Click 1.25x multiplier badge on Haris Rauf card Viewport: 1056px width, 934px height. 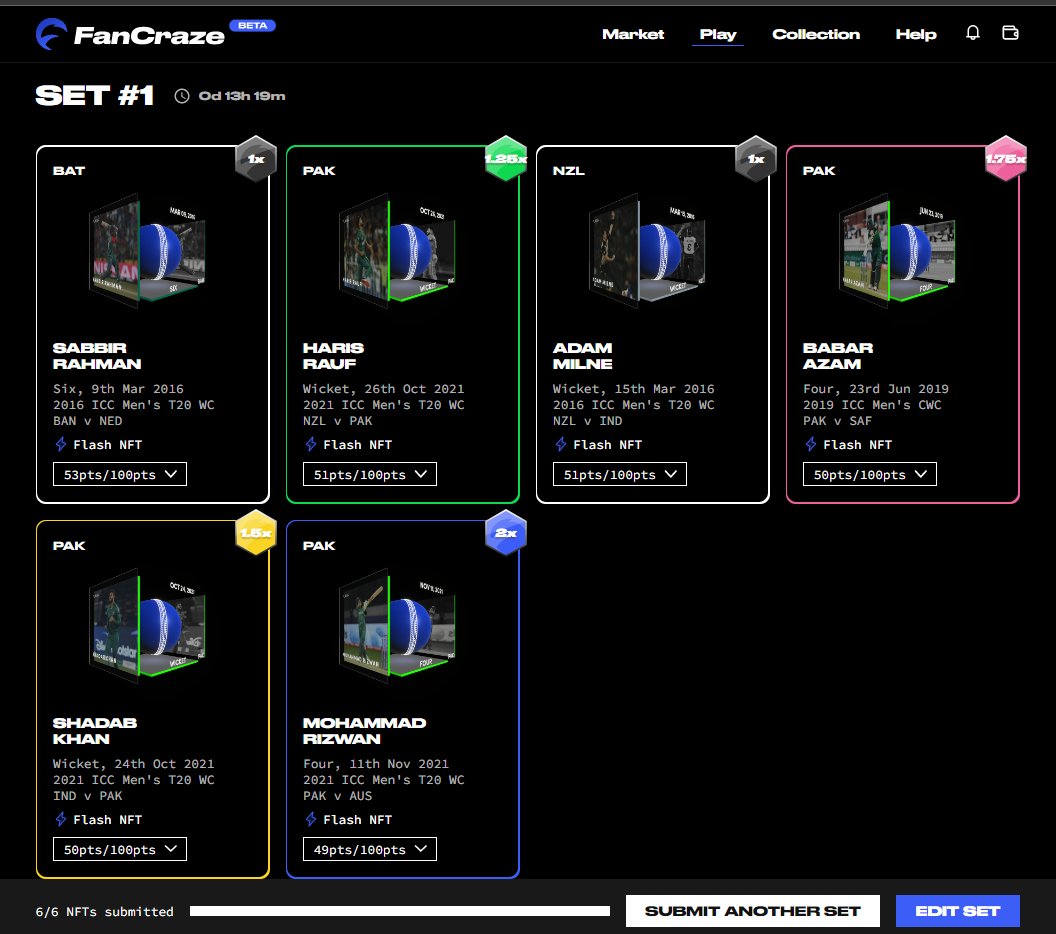(x=506, y=159)
